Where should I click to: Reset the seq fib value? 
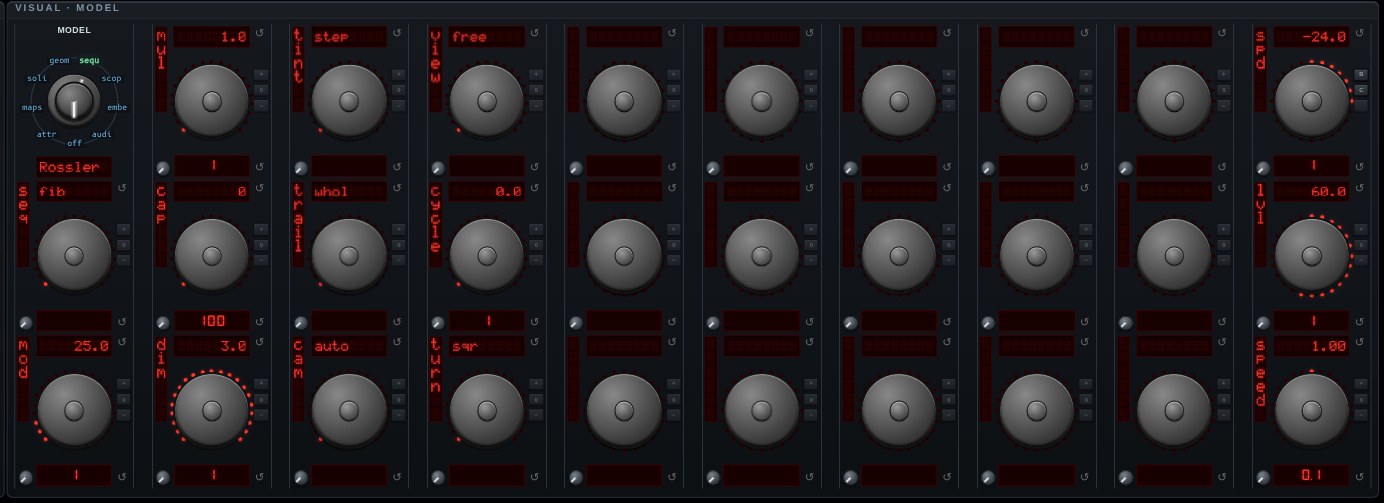coord(122,188)
